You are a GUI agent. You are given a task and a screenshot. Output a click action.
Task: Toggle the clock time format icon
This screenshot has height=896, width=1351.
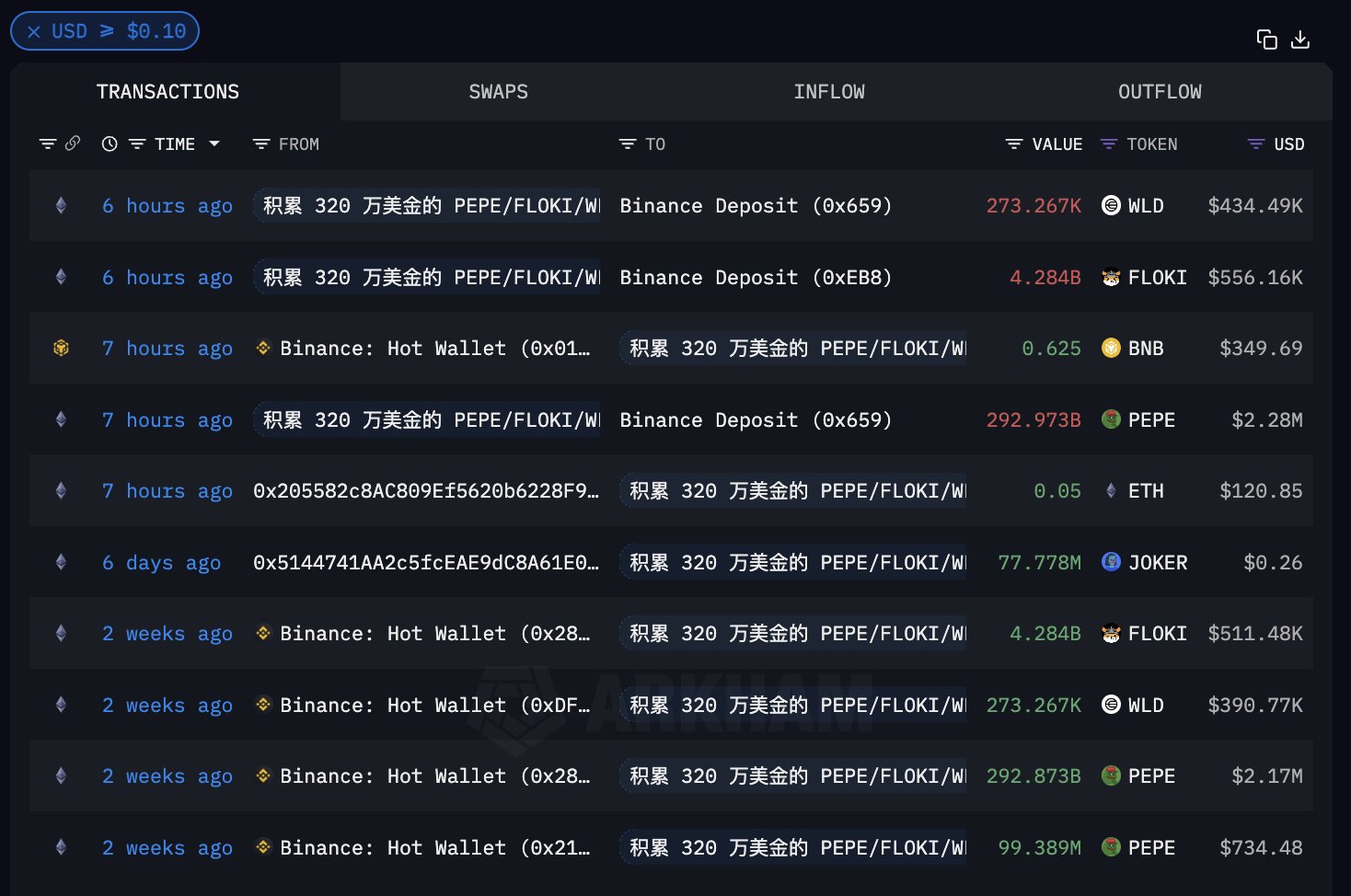pos(110,144)
